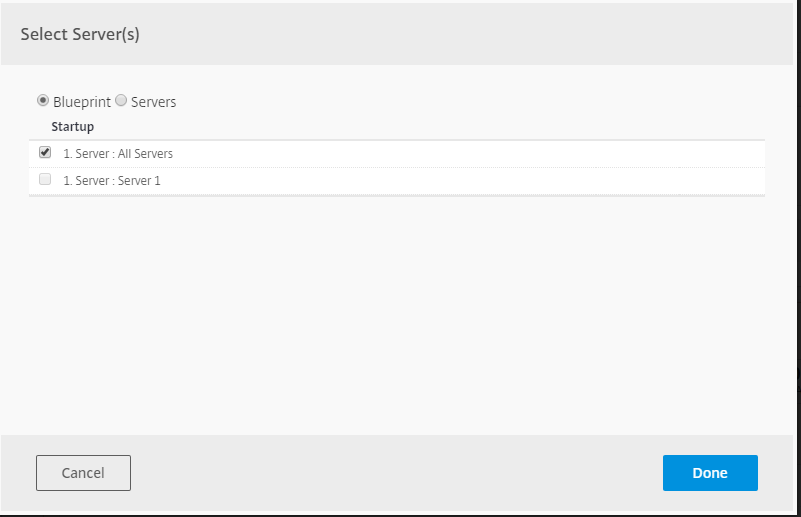Click the Servers option label

pyautogui.click(x=153, y=102)
